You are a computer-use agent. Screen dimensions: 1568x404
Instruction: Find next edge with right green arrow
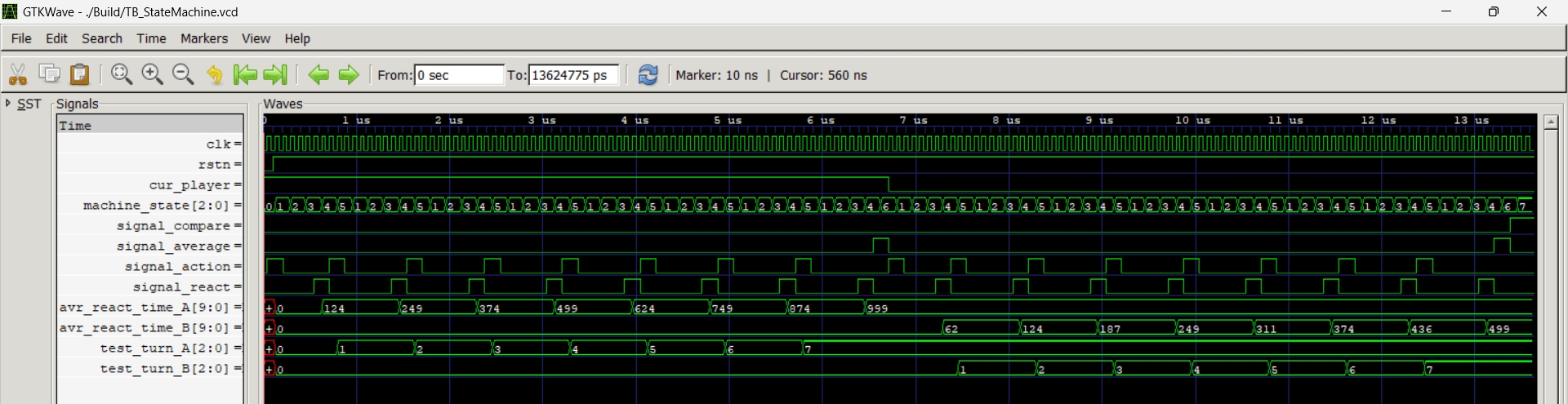pos(349,74)
